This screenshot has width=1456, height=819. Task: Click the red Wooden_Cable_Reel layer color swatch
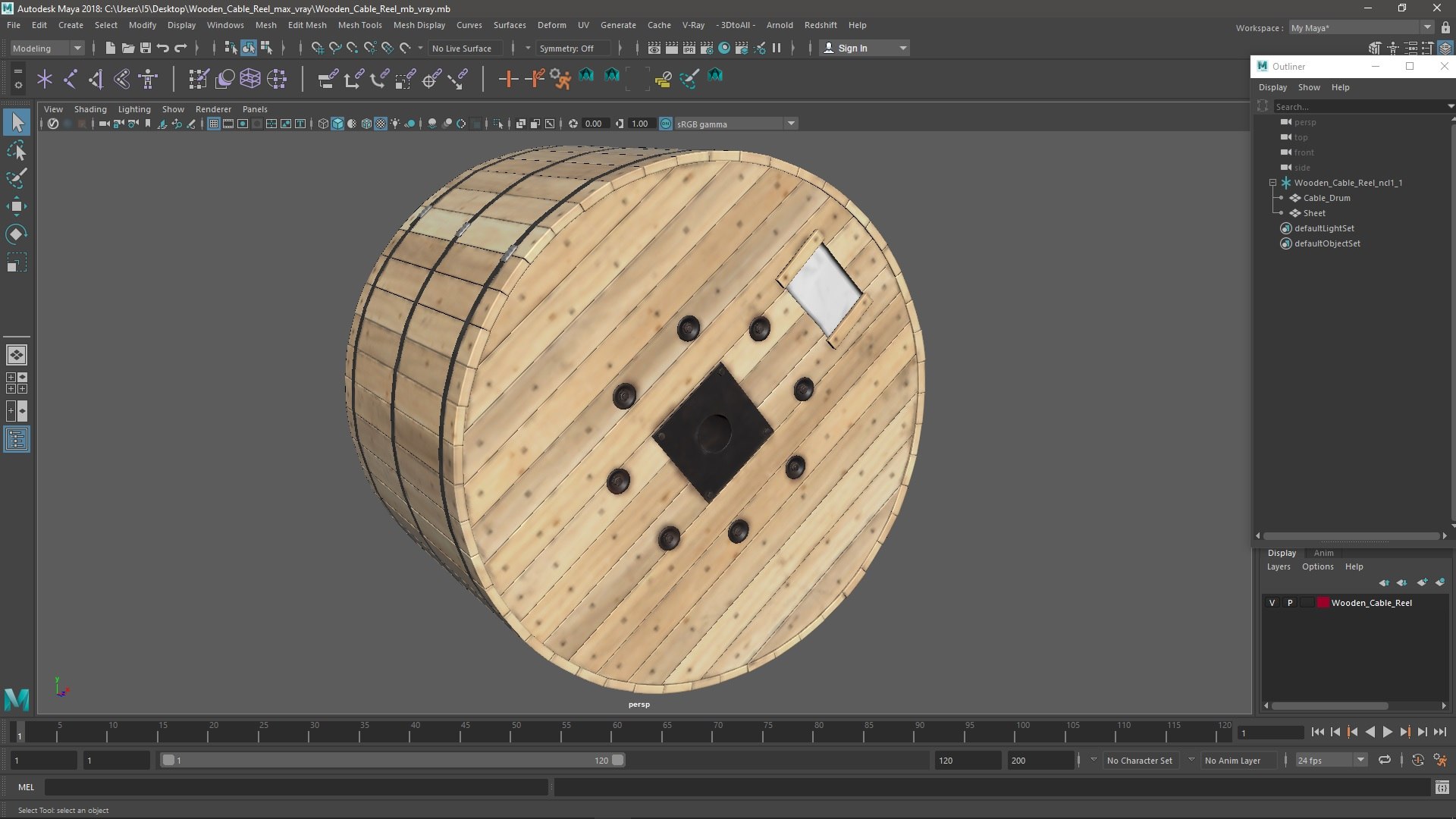1323,603
